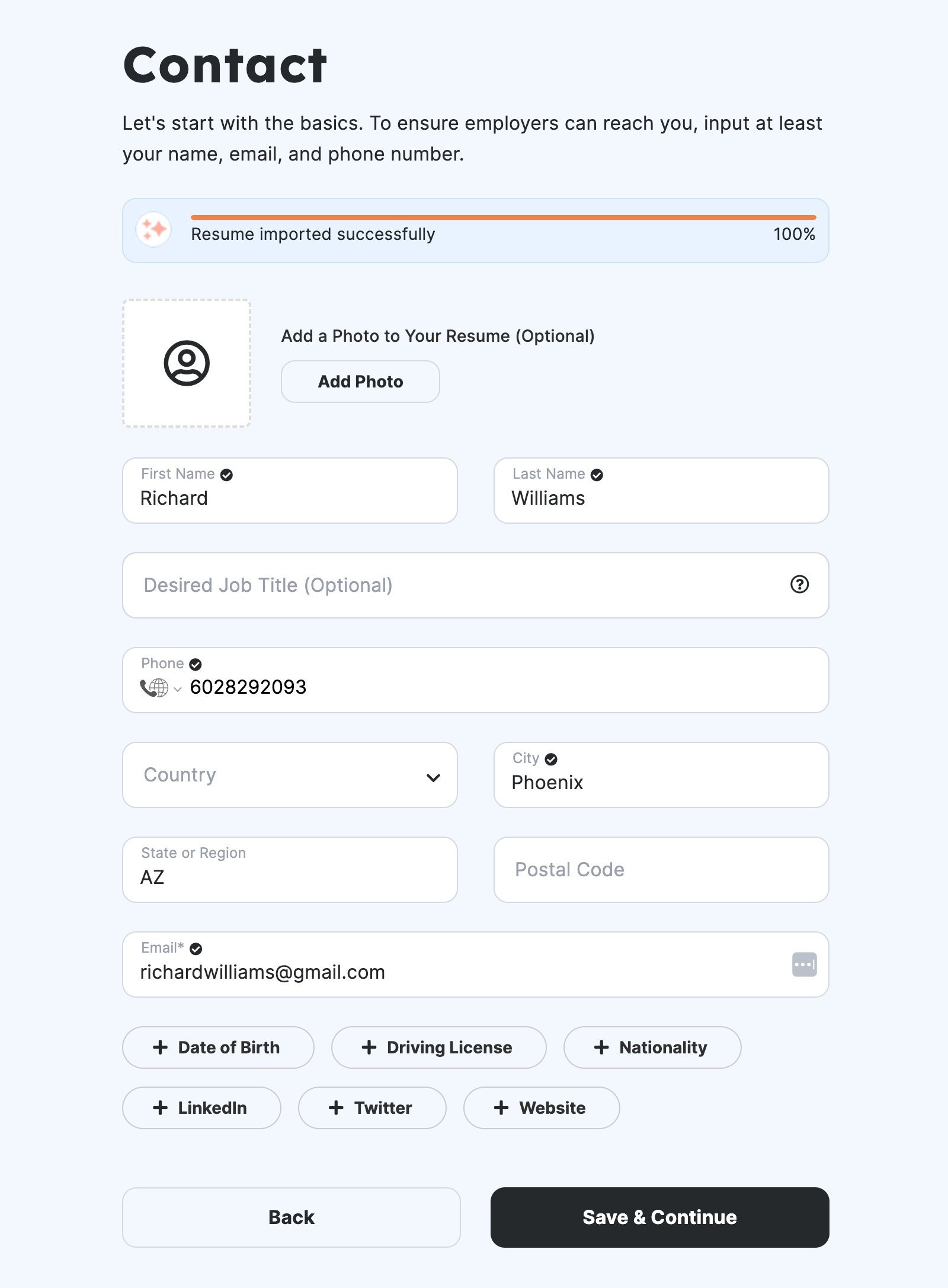Click the 100% resume import progress bar
Screen dimensions: 948x1288
pyautogui.click(x=502, y=217)
